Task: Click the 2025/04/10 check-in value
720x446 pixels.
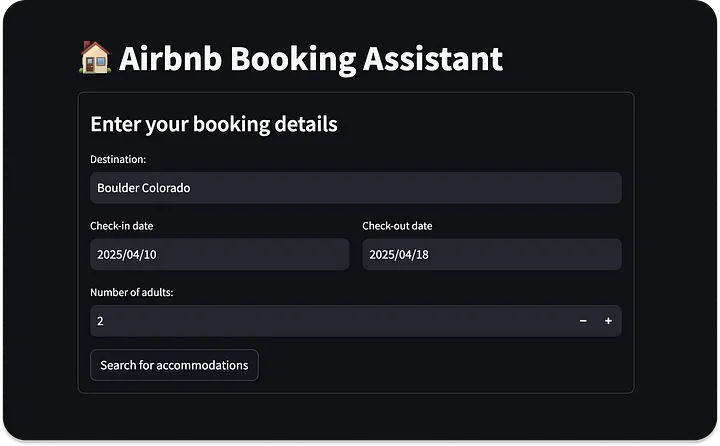Action: pos(127,254)
